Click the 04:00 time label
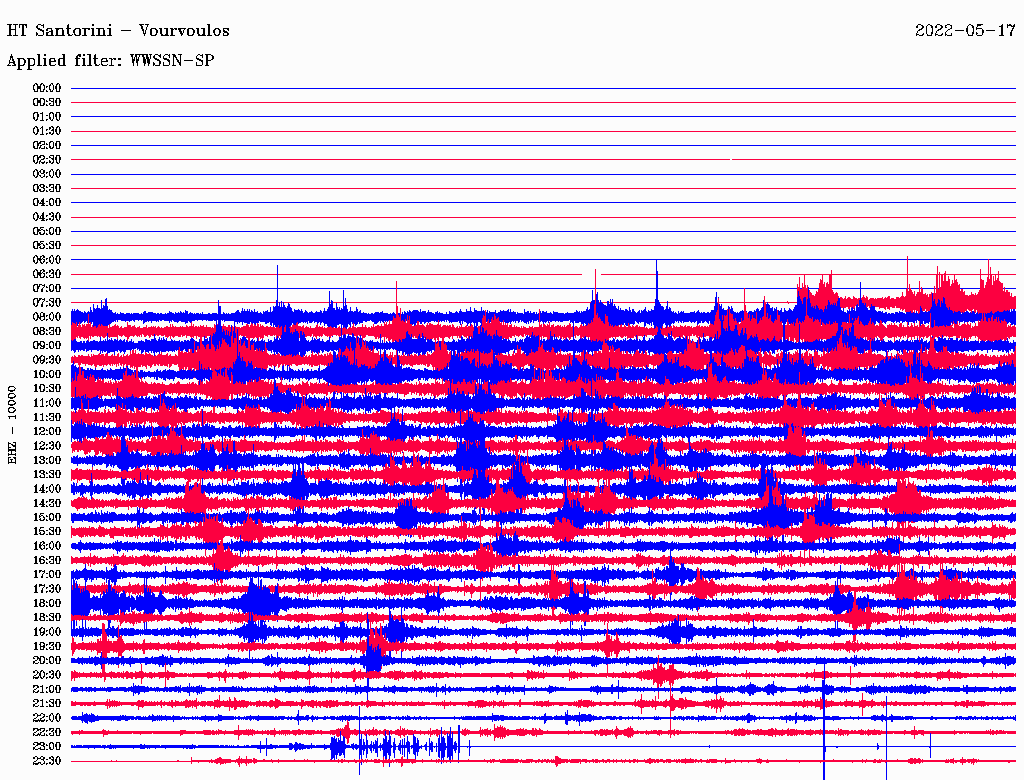 [47, 203]
